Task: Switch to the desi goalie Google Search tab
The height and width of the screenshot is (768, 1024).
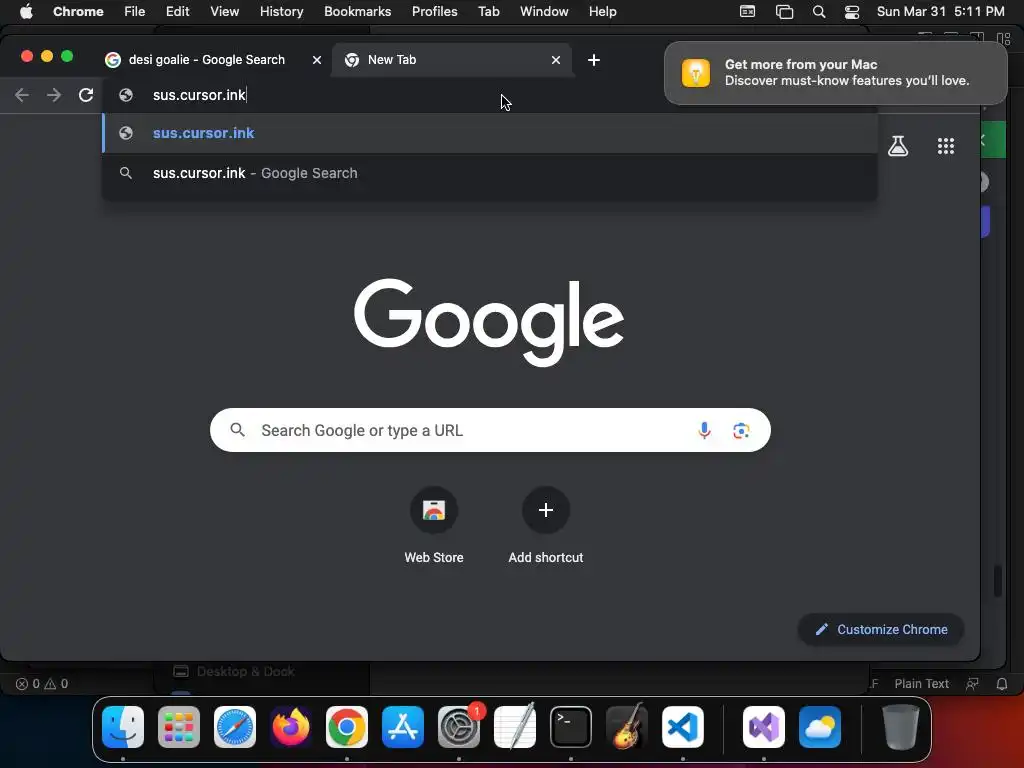Action: pyautogui.click(x=206, y=60)
